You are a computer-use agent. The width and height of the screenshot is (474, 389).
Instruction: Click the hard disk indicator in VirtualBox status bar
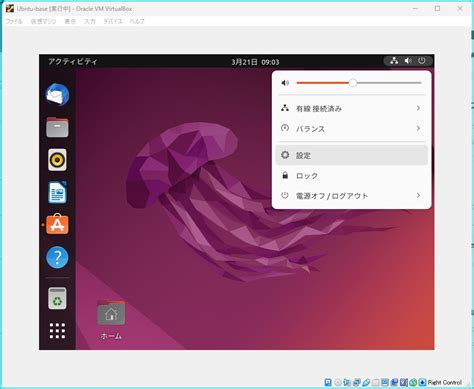[328, 382]
